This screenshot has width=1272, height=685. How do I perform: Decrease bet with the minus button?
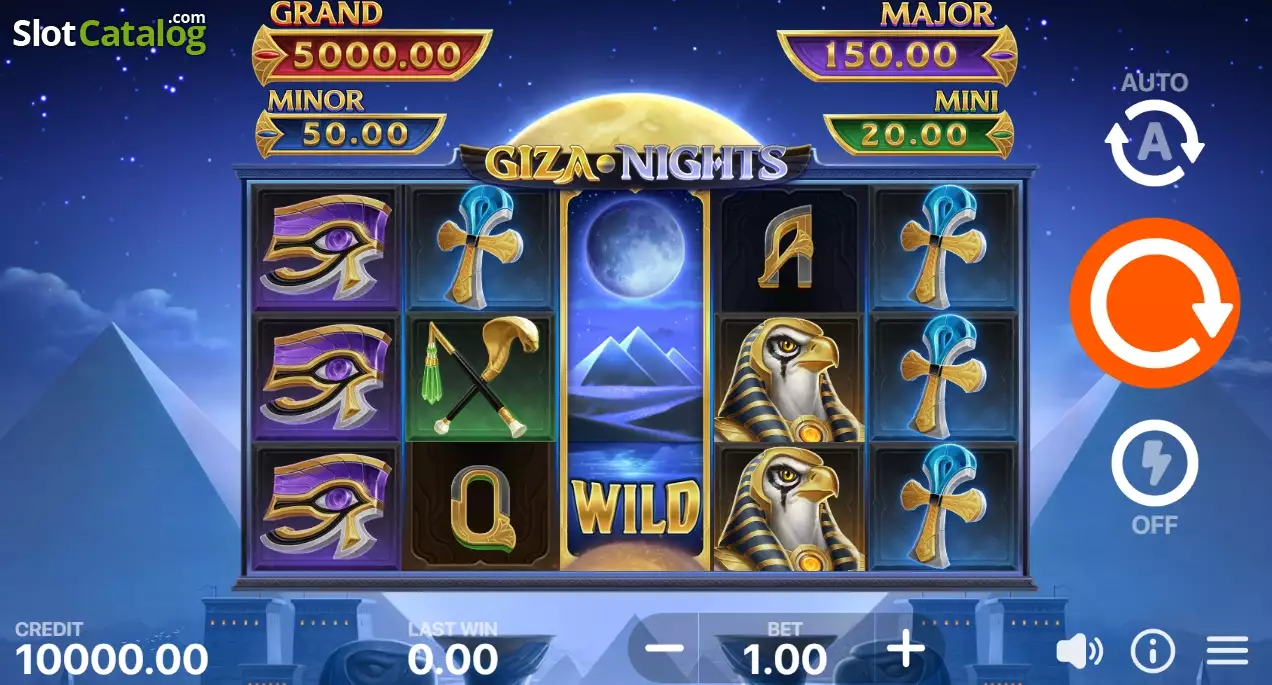[664, 649]
